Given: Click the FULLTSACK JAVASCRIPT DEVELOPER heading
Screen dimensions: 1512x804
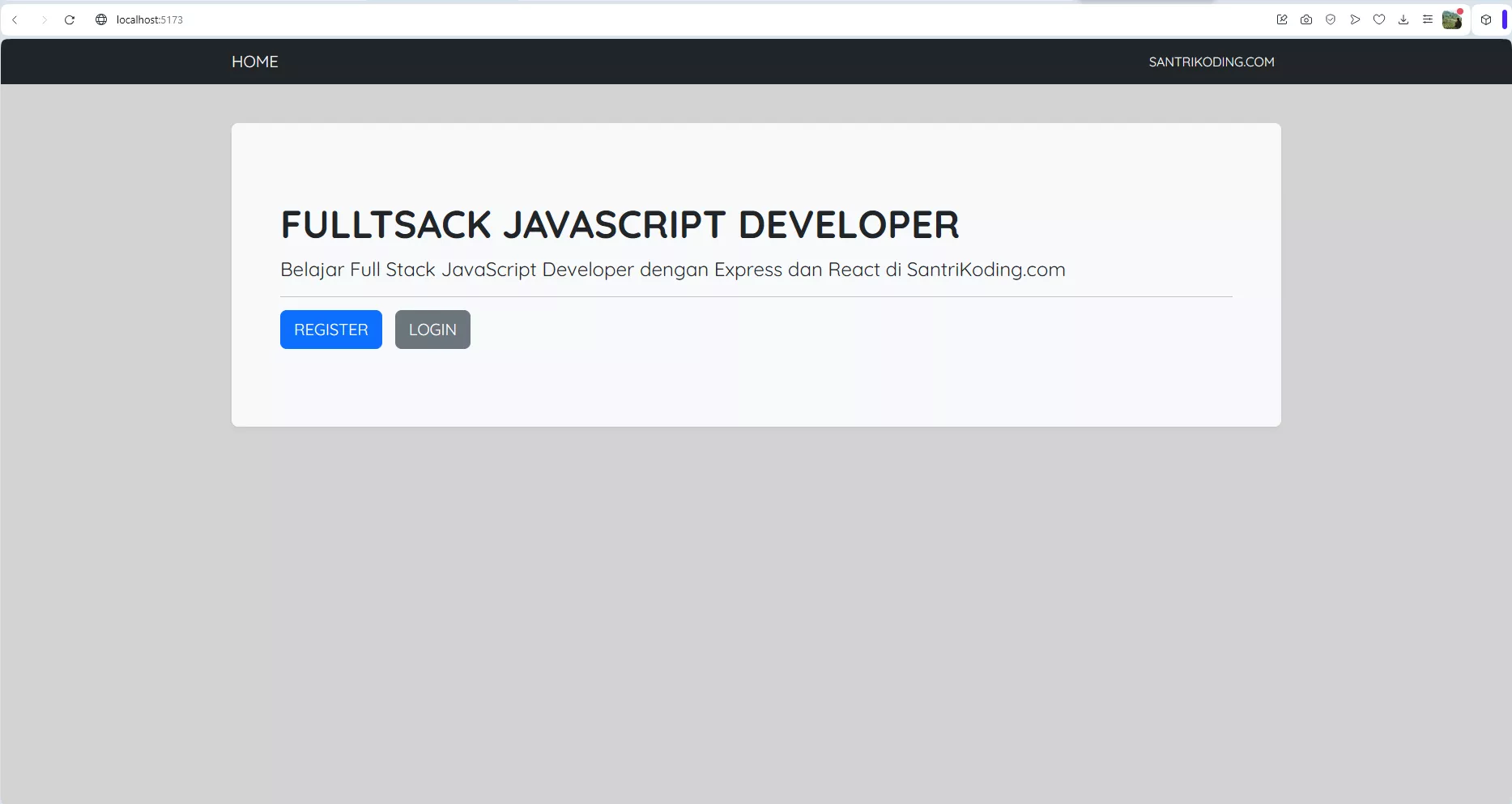Looking at the screenshot, I should click(620, 224).
